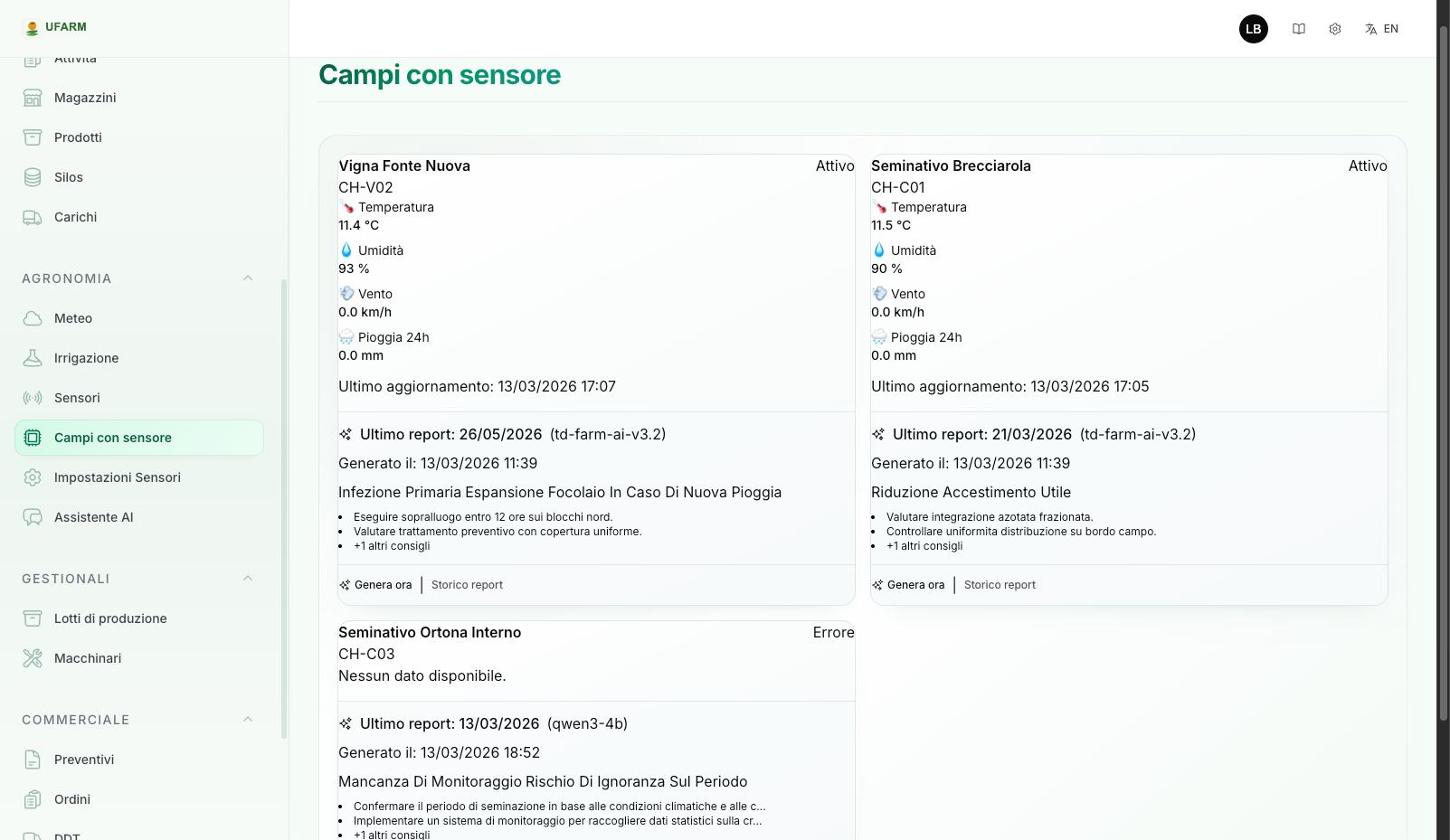
Task: Click the Silos database icon
Action: click(x=33, y=177)
